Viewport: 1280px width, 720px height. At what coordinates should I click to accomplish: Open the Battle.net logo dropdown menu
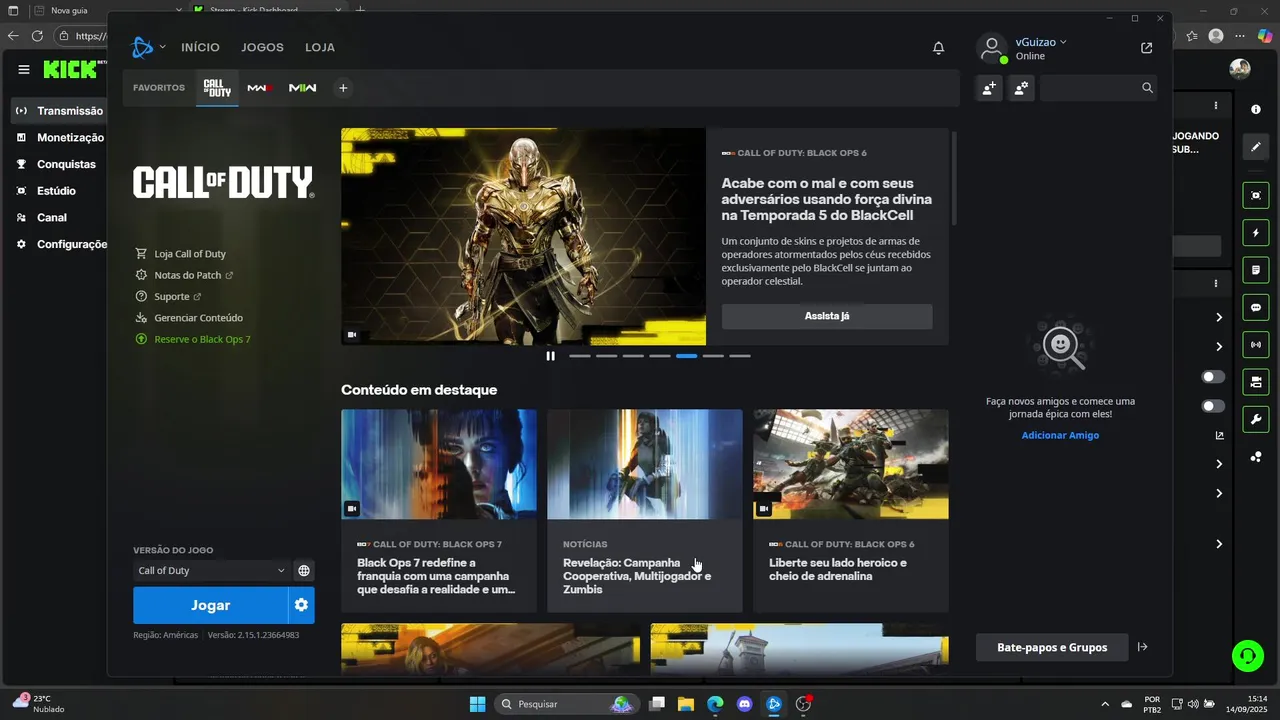coord(147,47)
